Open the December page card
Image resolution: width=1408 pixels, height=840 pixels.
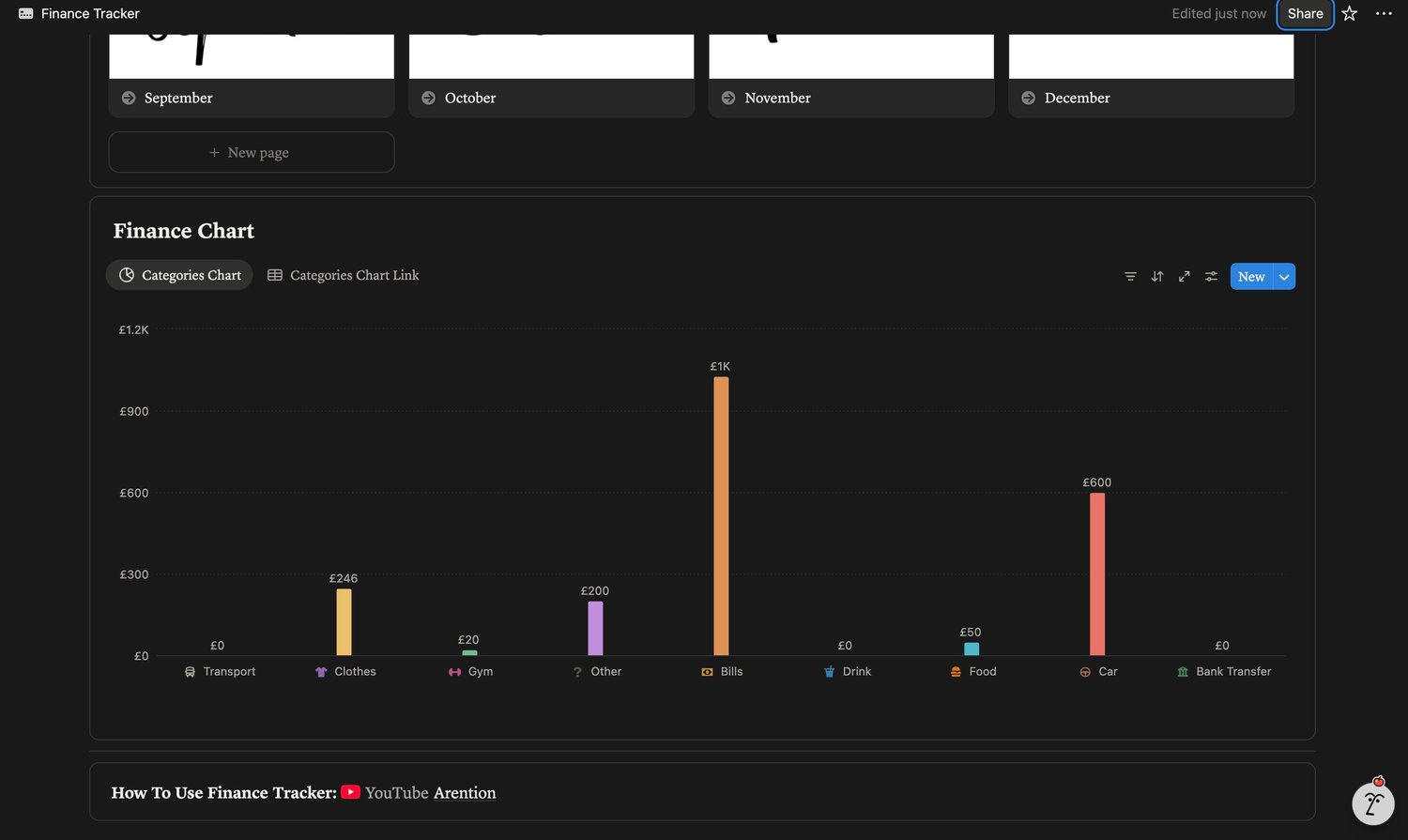(1152, 75)
